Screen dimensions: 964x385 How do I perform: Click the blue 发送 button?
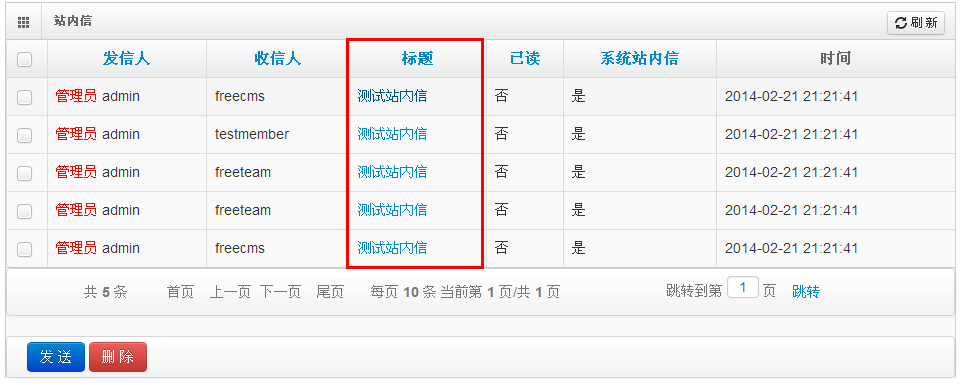[x=56, y=357]
